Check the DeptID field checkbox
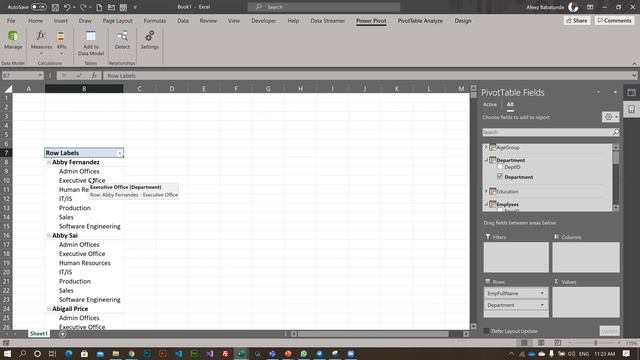The image size is (640, 360). (500, 167)
